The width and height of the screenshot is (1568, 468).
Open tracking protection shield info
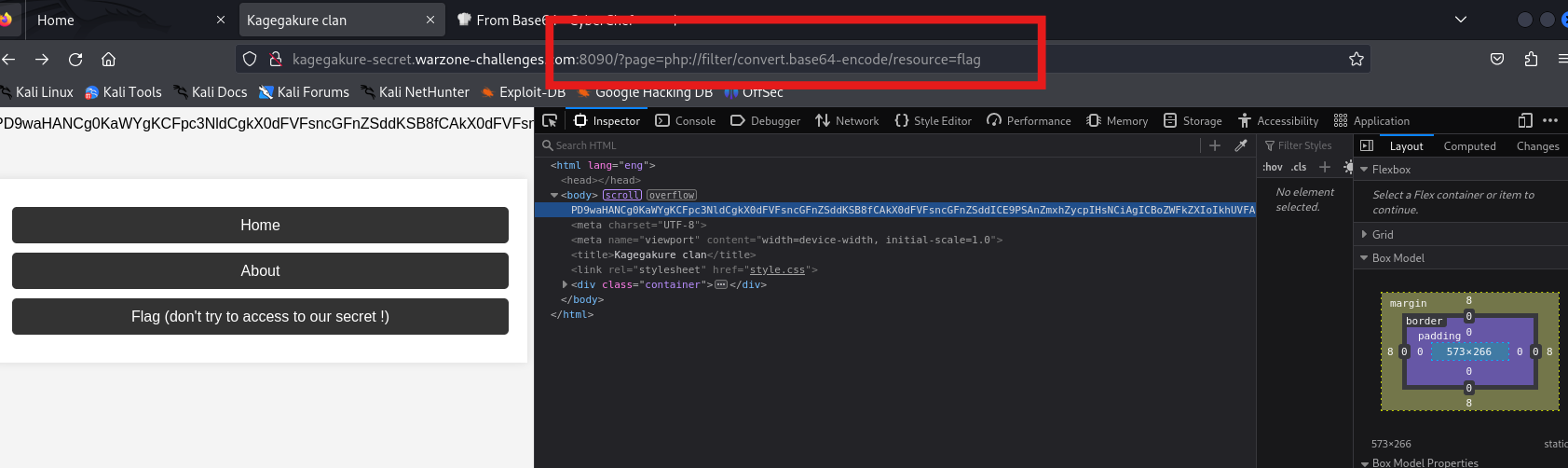250,59
